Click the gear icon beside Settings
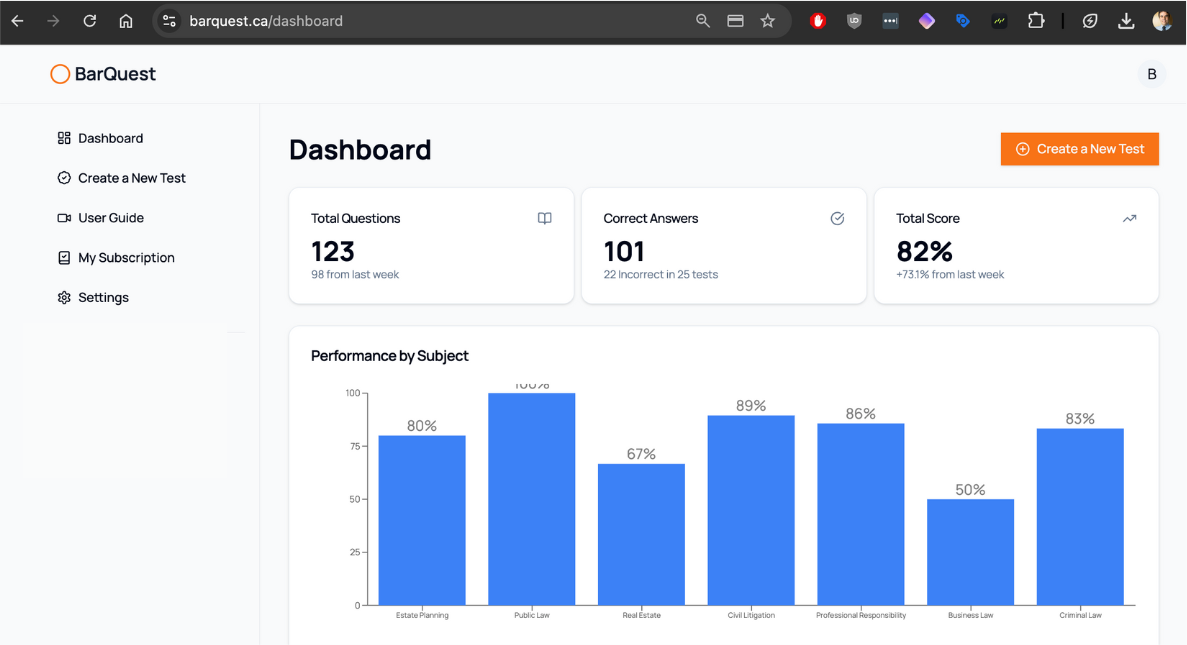1187x645 pixels. pos(64,298)
